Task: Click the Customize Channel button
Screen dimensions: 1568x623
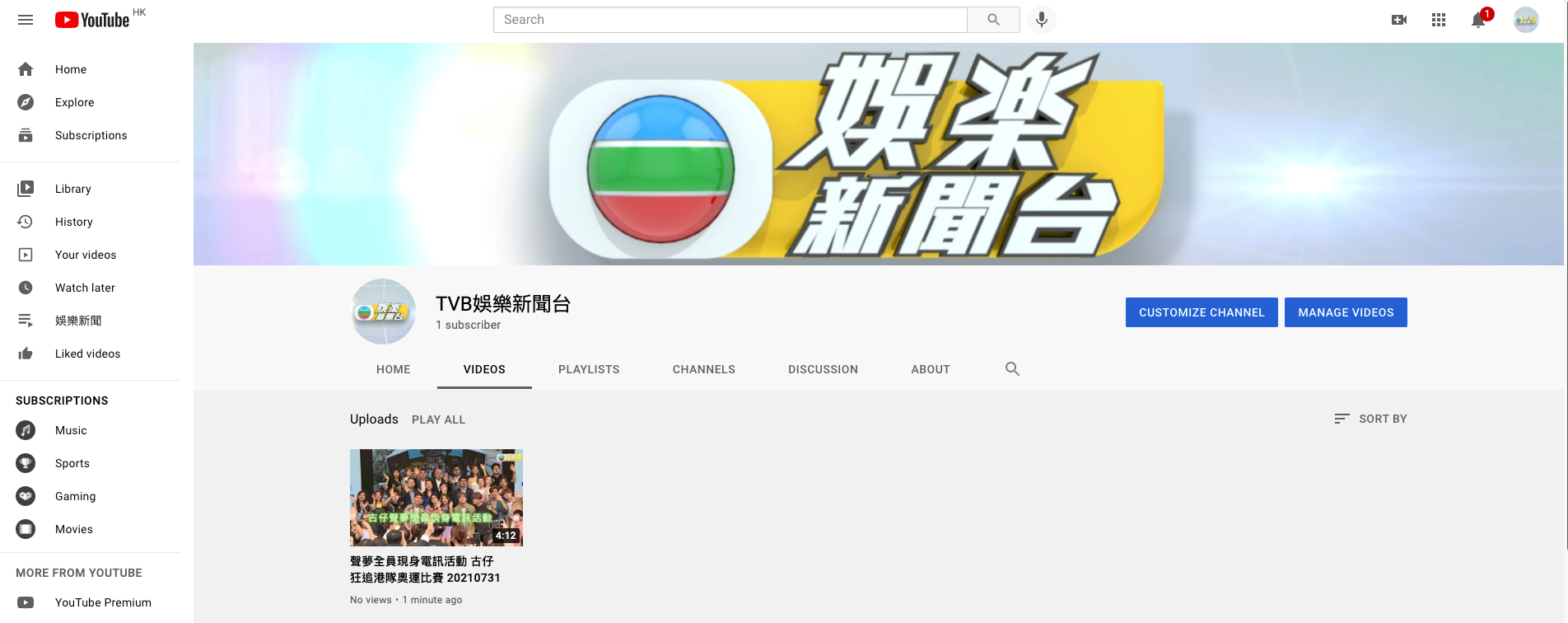Action: click(1202, 312)
